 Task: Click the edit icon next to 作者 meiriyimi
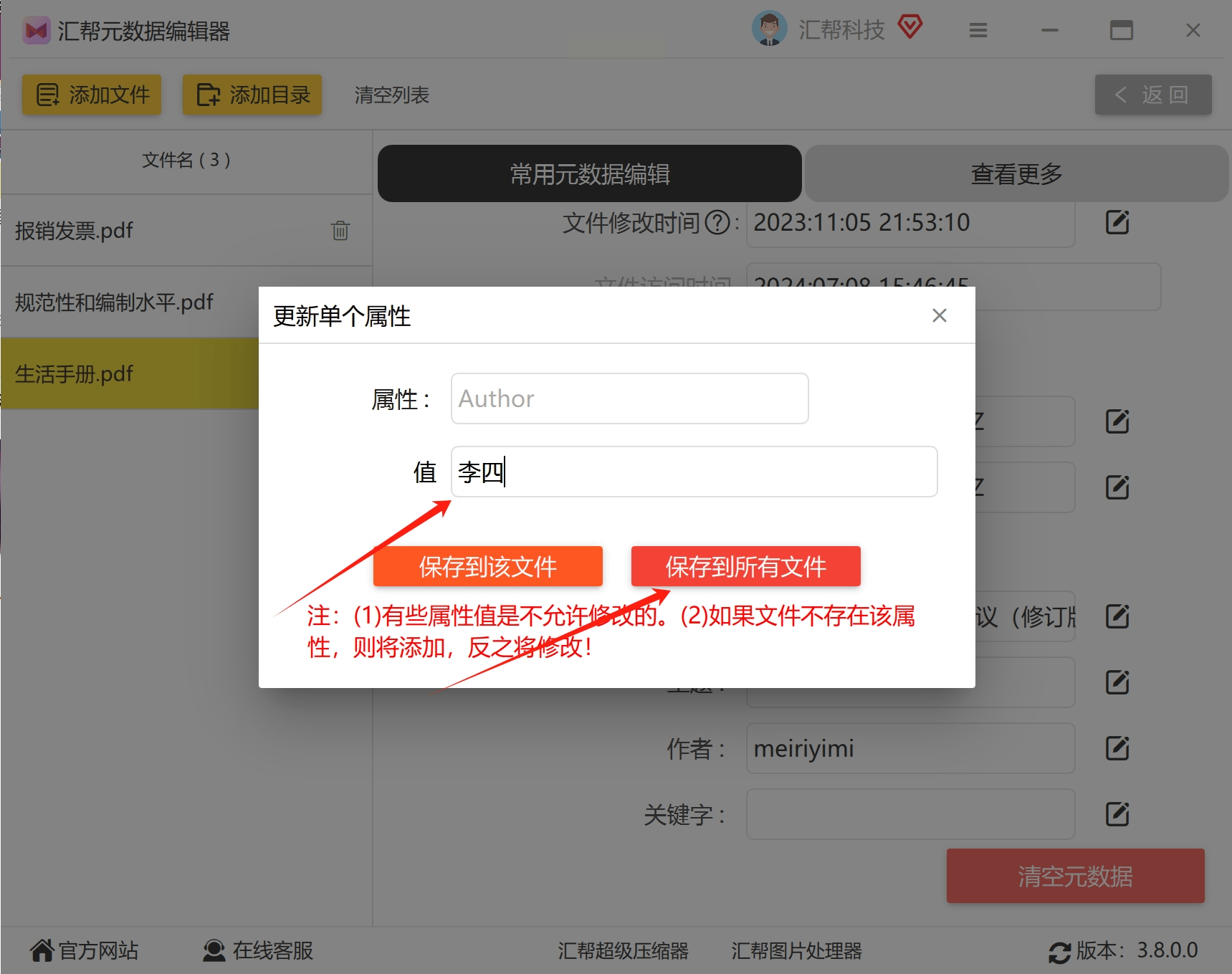tap(1117, 749)
